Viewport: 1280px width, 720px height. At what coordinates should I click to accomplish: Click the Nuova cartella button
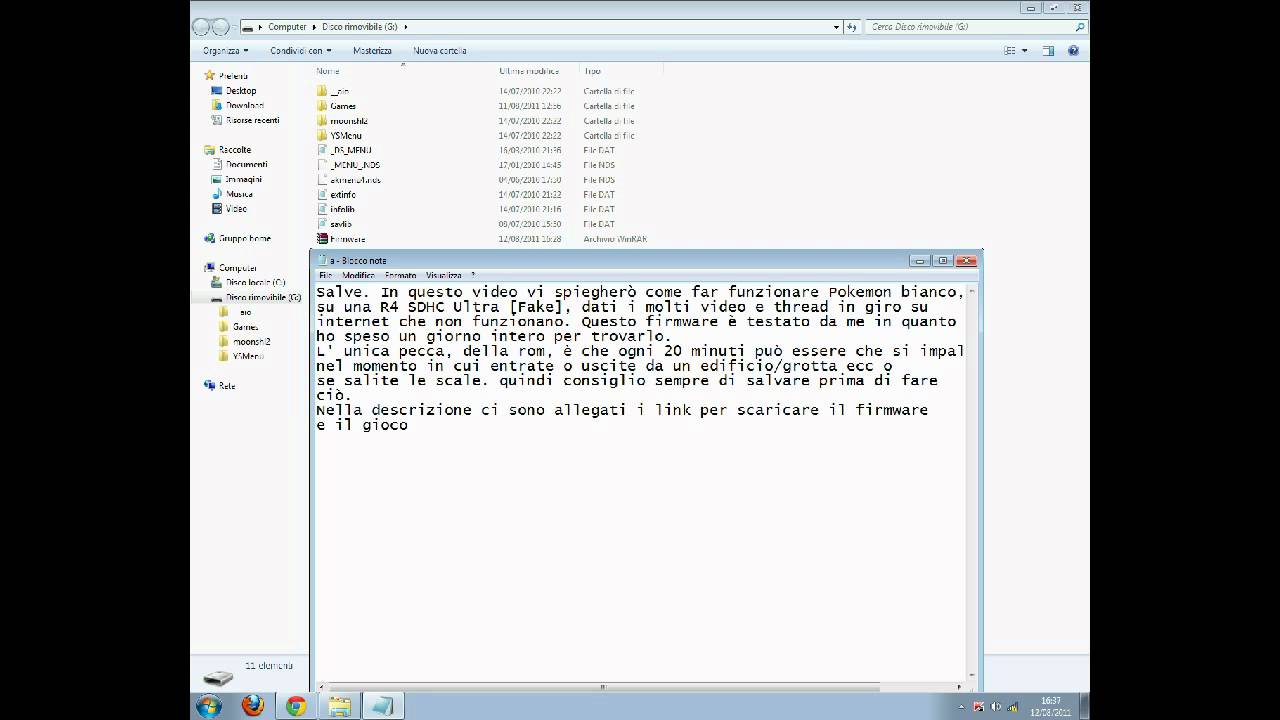click(440, 50)
